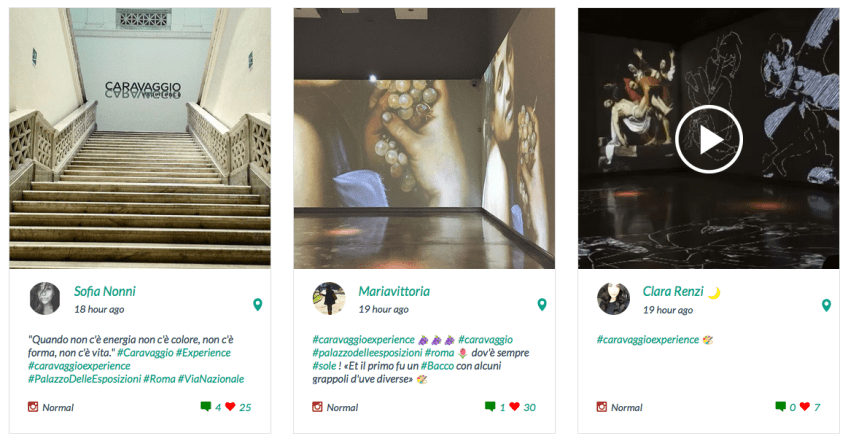Click location pin on Clara Renzi's post
848x441 pixels.
point(826,305)
